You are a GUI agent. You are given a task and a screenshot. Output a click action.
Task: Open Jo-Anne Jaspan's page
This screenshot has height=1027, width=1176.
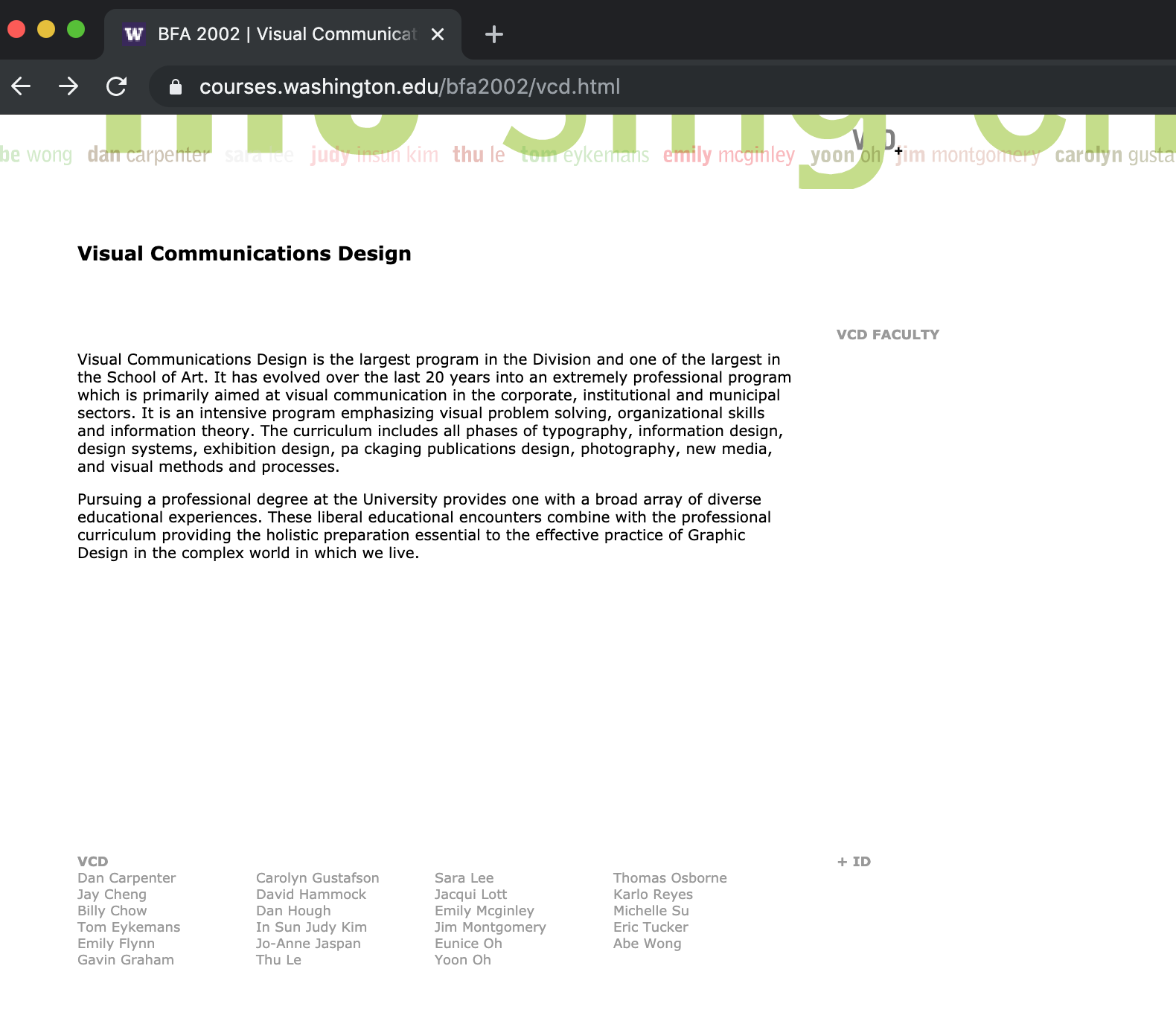click(x=309, y=944)
